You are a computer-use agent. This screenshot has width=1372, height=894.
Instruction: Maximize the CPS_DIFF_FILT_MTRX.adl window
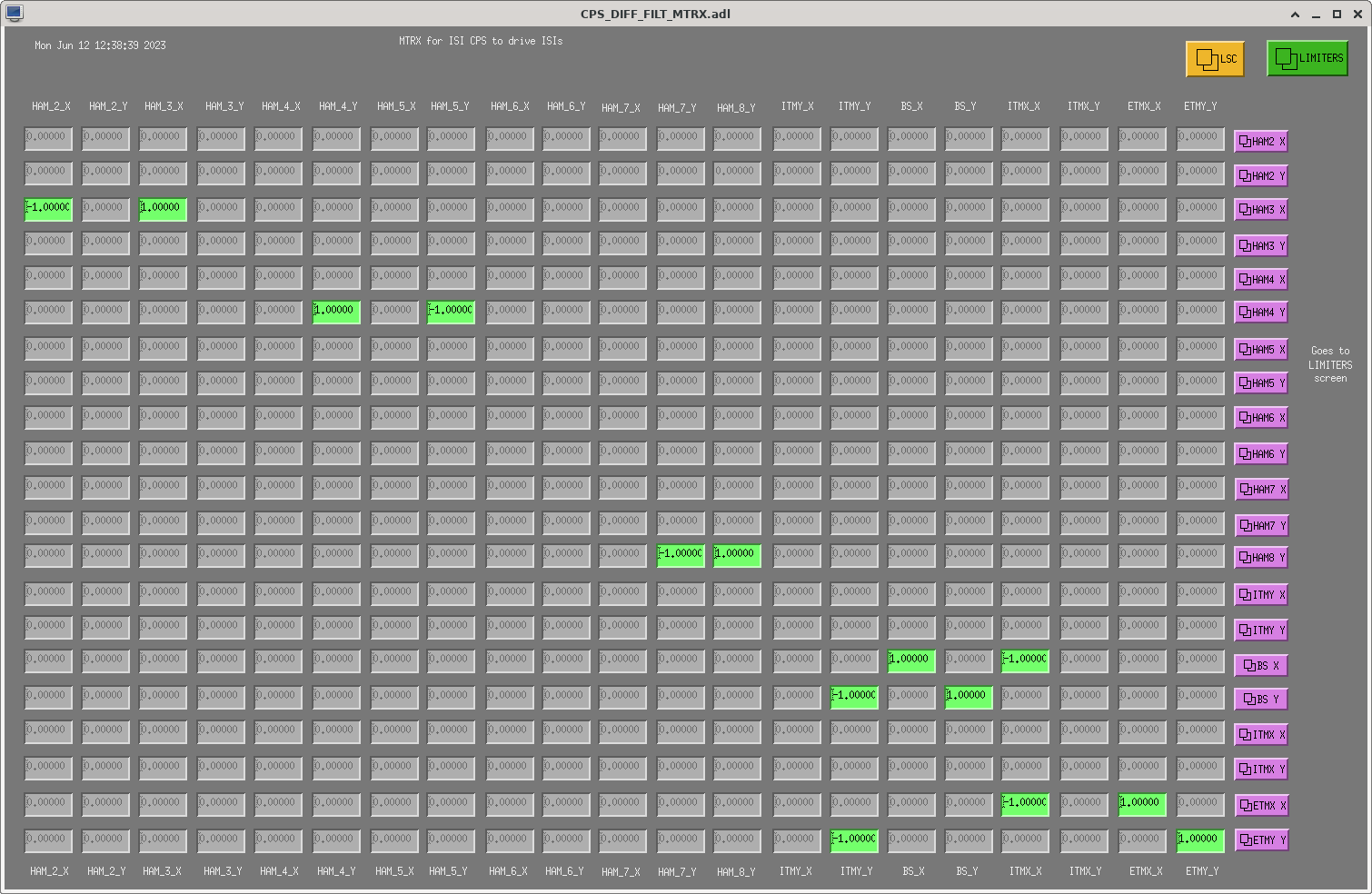[x=1337, y=15]
